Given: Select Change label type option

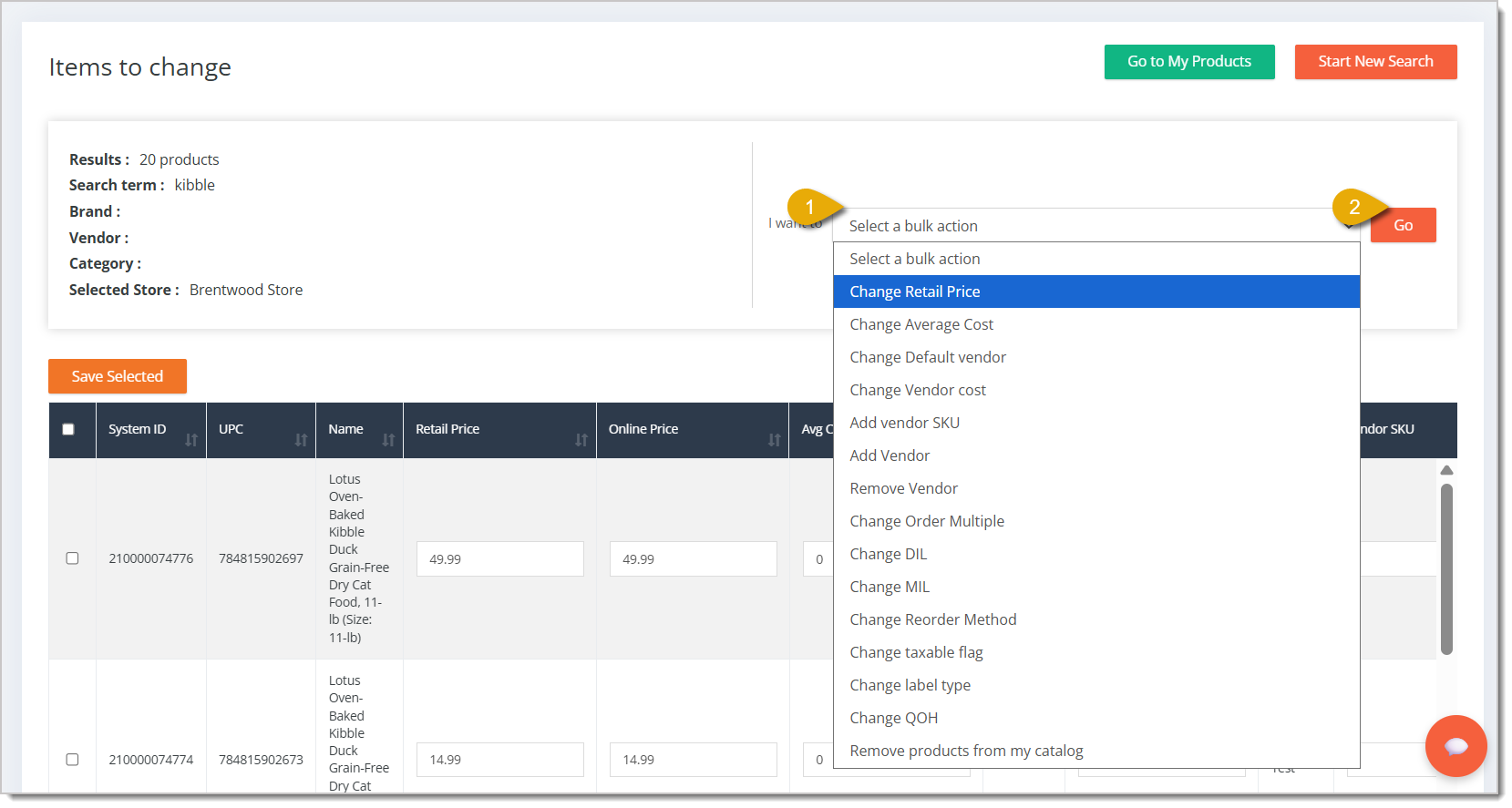Looking at the screenshot, I should pyautogui.click(x=1096, y=685).
